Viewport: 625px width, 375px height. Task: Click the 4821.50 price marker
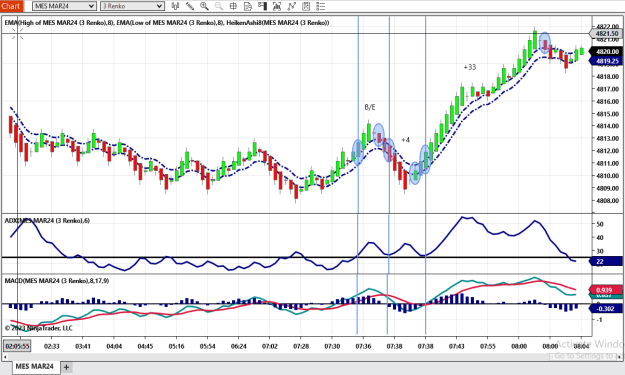tap(606, 34)
